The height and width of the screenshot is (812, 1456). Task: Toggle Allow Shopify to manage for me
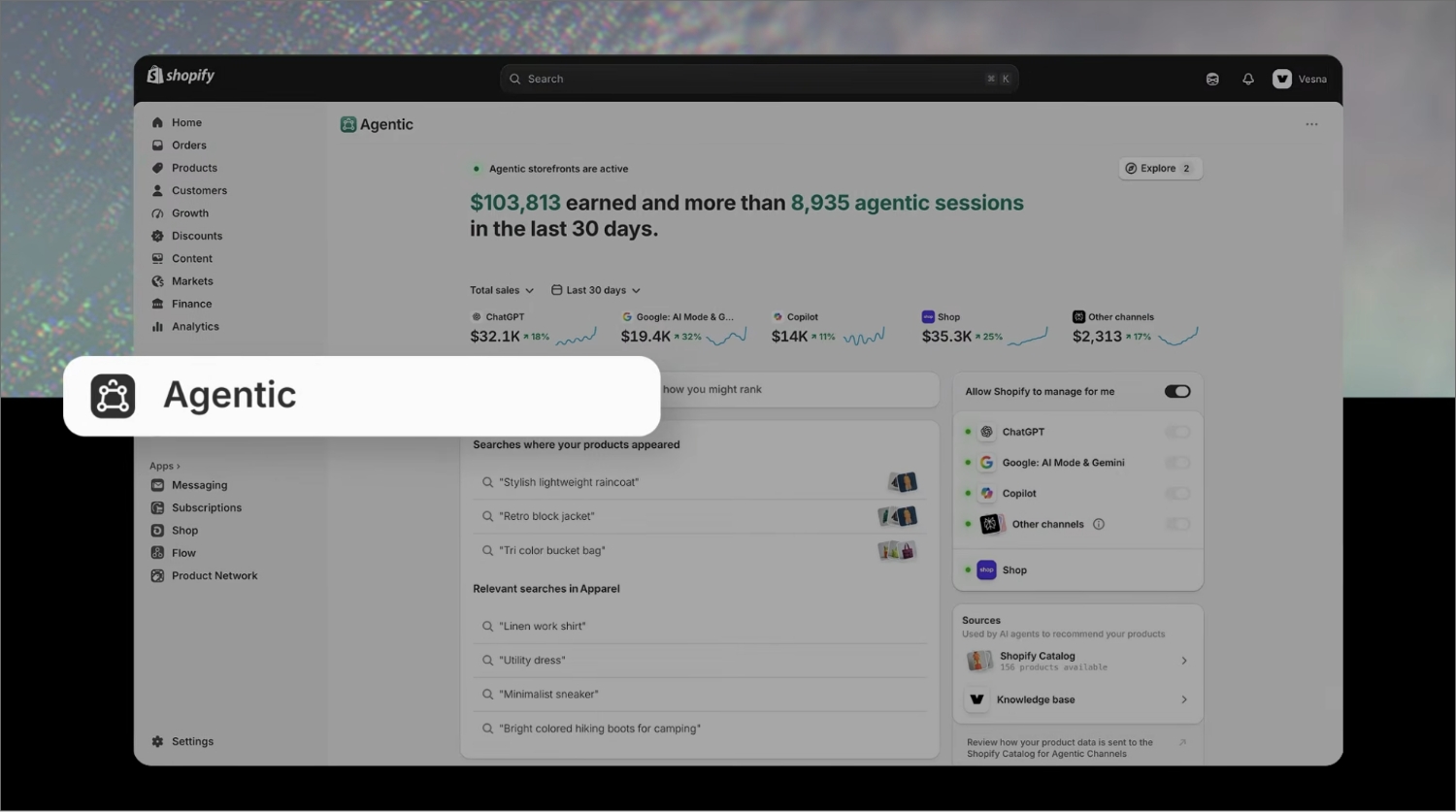[1177, 392]
